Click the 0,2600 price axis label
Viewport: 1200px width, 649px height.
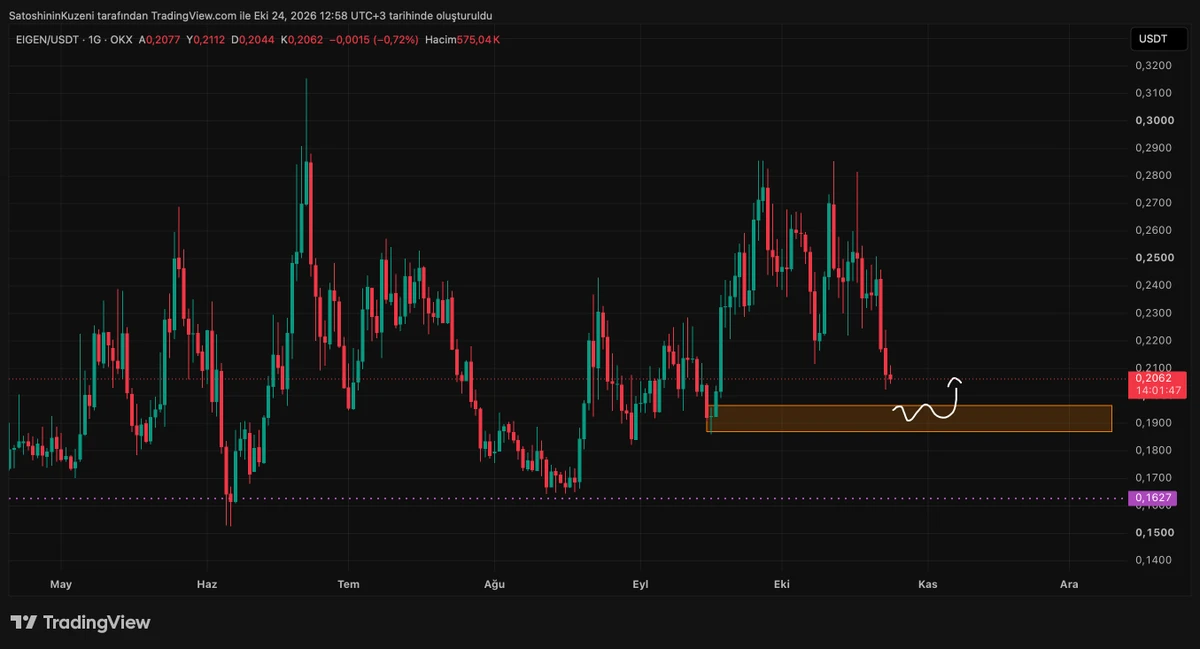[x=1153, y=230]
